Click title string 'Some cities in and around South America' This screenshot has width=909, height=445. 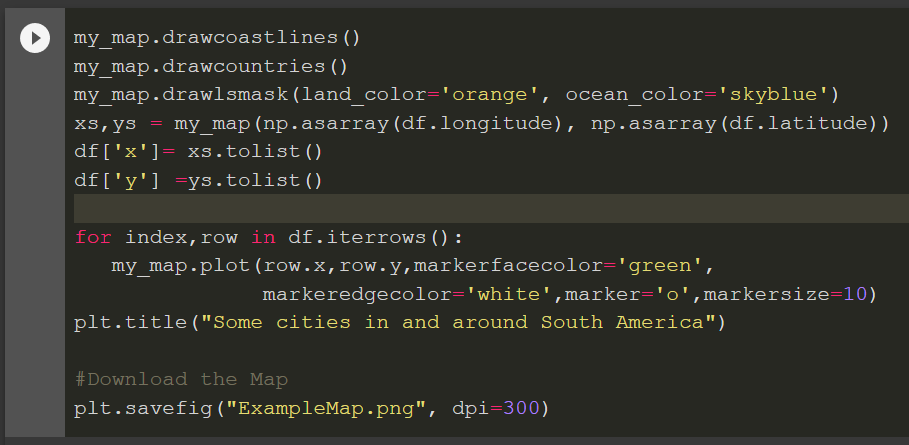(x=458, y=323)
